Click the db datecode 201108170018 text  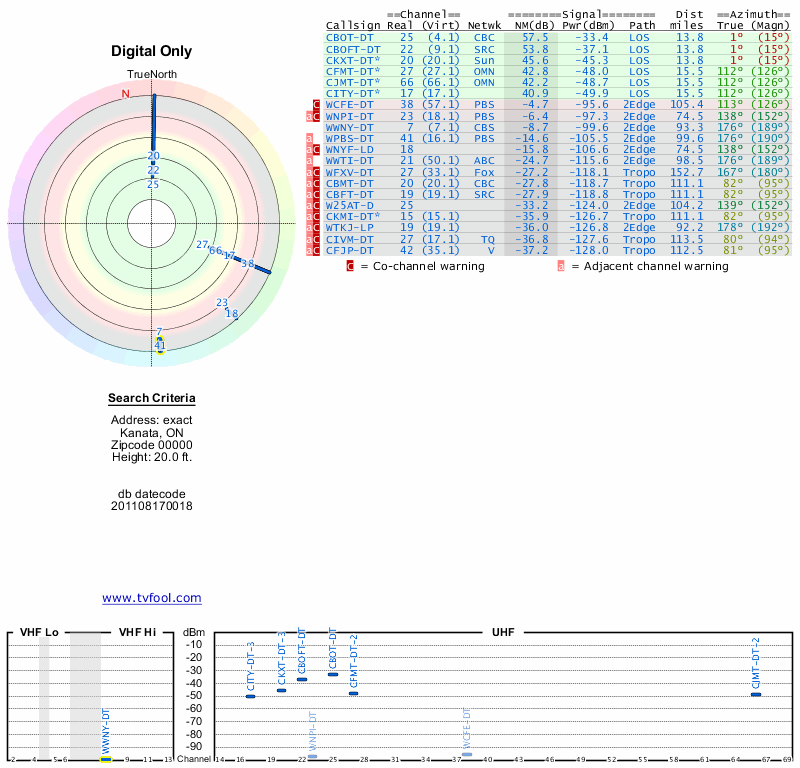[x=152, y=500]
